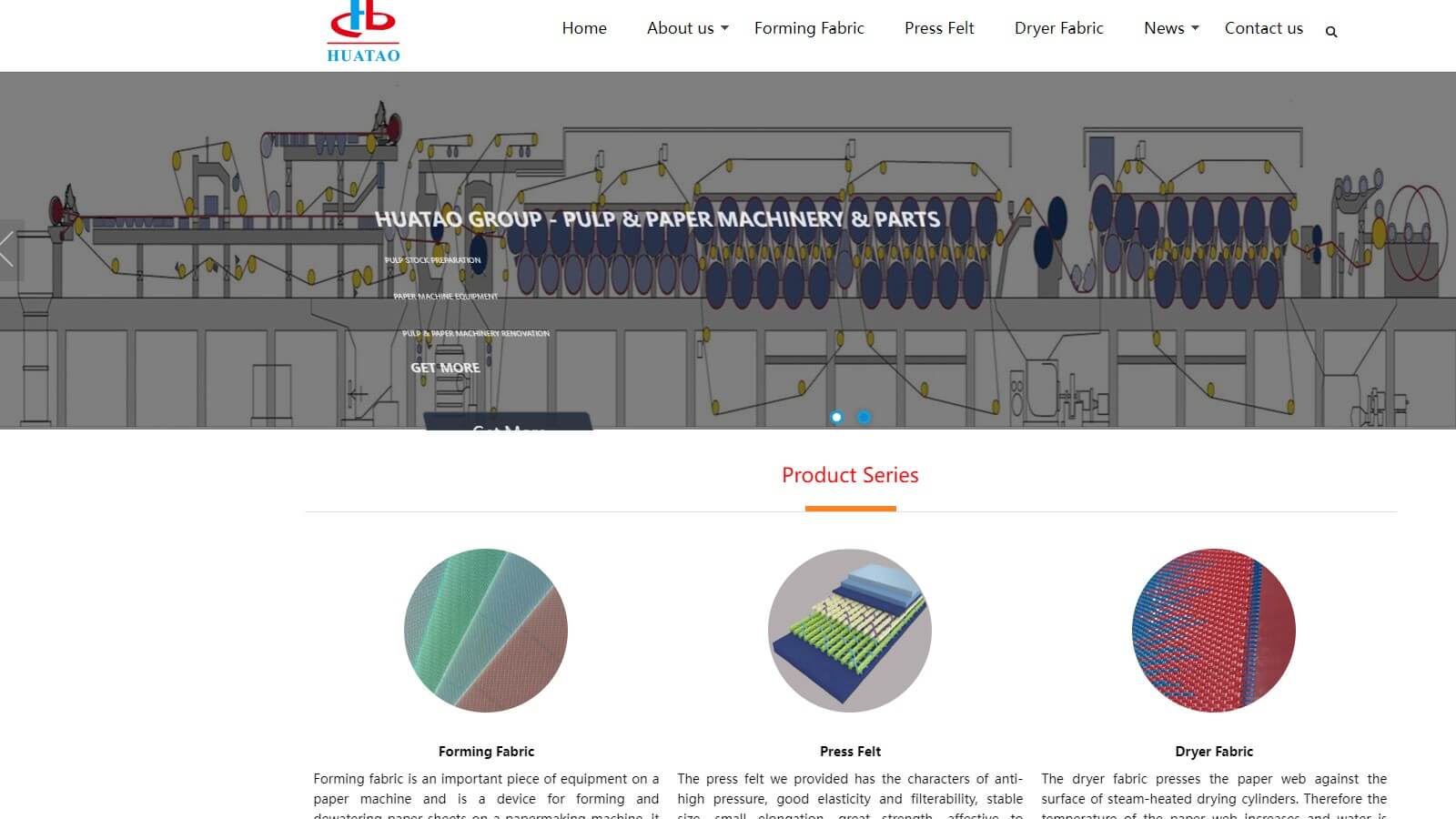Viewport: 1456px width, 819px height.
Task: Open the Press Felt product title link
Action: pos(850,752)
